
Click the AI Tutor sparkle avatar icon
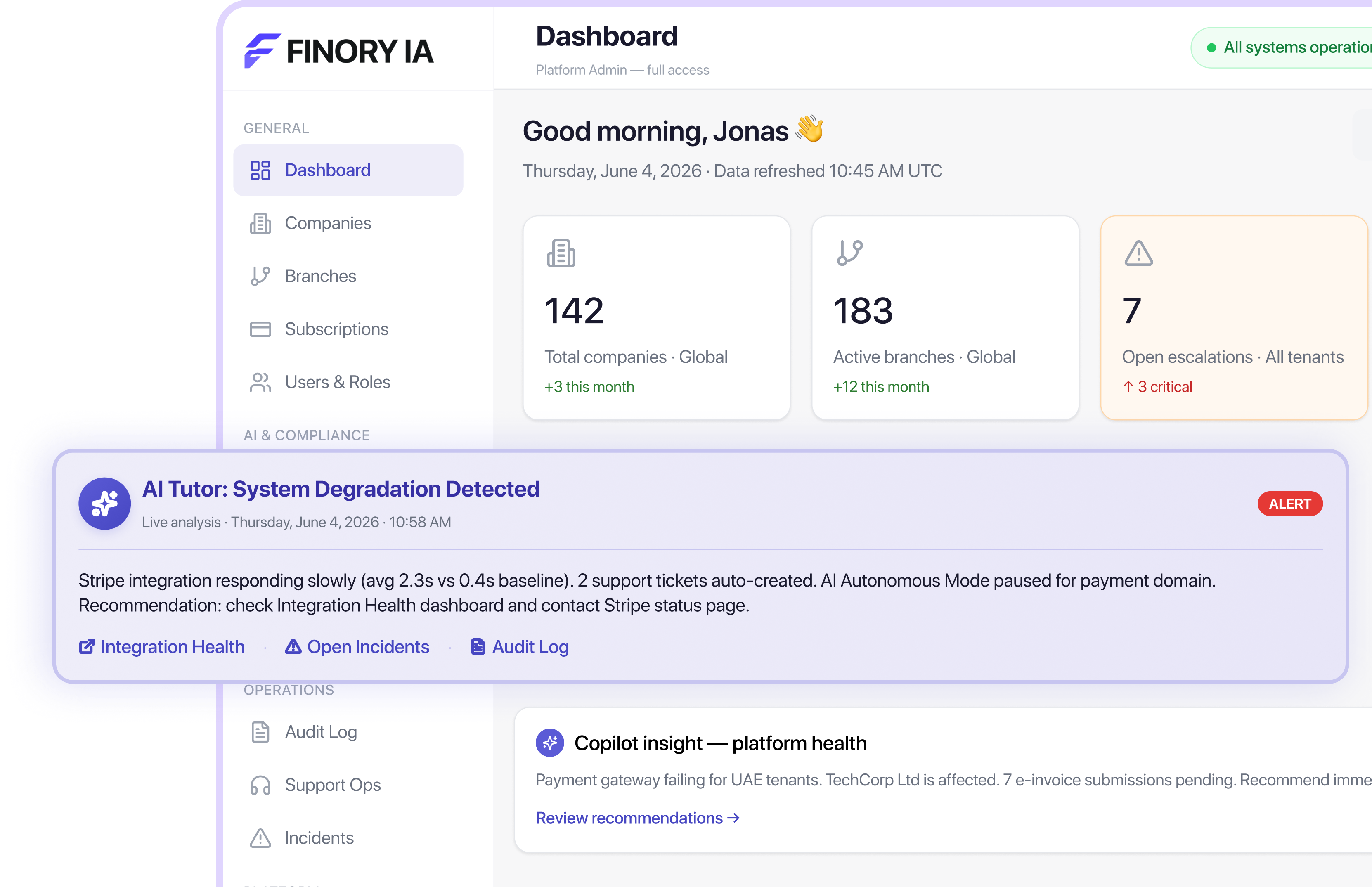tap(105, 504)
